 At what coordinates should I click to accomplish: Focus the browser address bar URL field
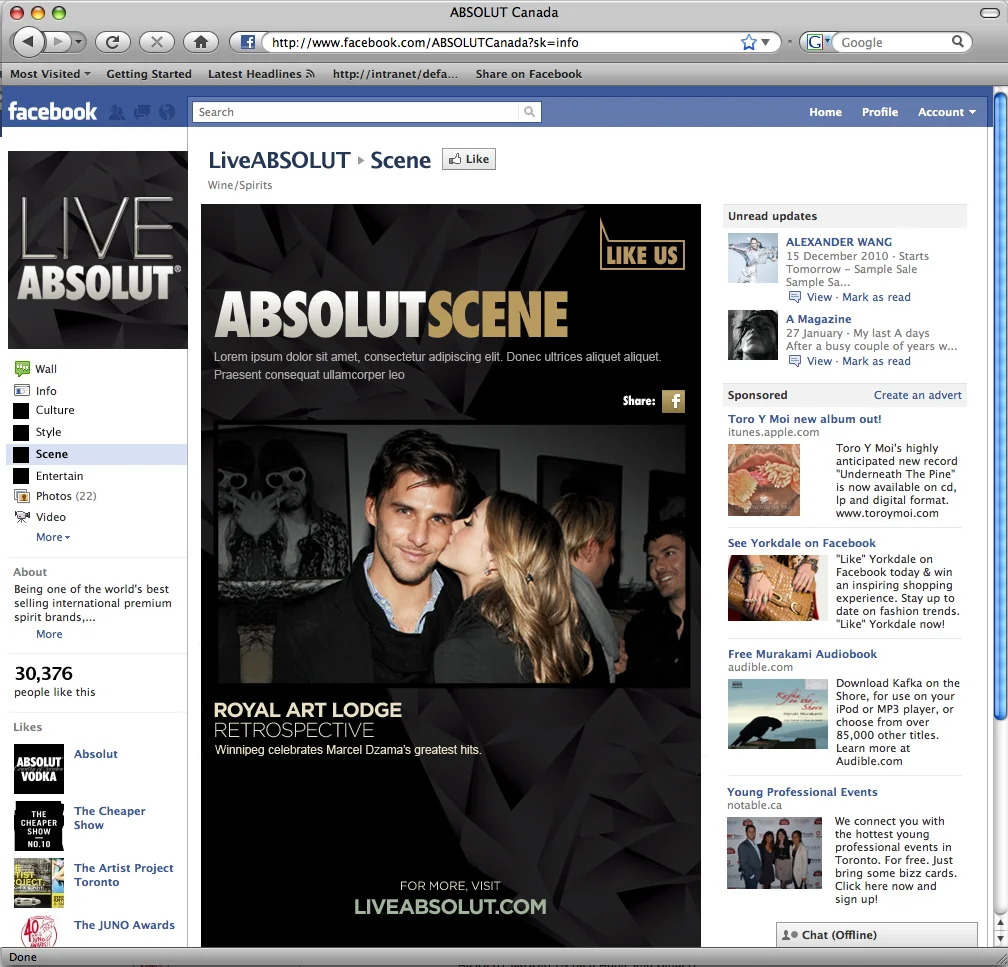pyautogui.click(x=501, y=42)
